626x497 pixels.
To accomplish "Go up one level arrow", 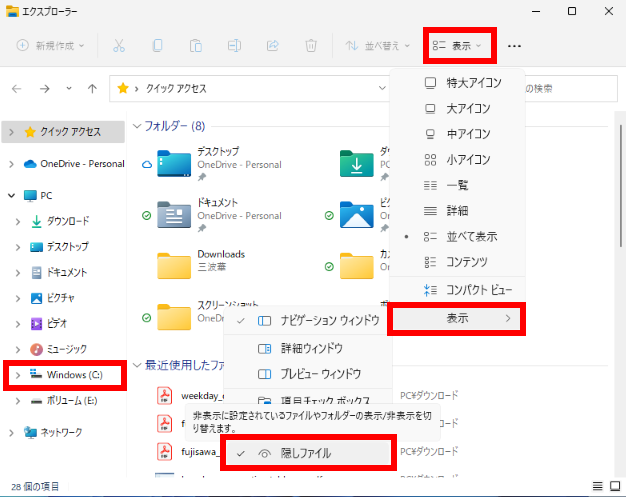I will coord(92,89).
